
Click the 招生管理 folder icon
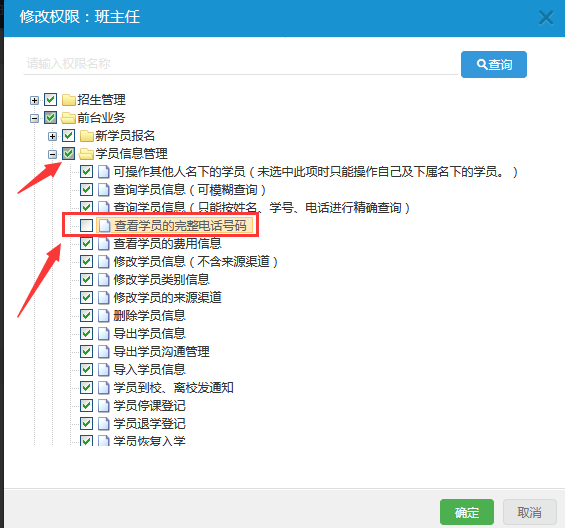point(68,100)
